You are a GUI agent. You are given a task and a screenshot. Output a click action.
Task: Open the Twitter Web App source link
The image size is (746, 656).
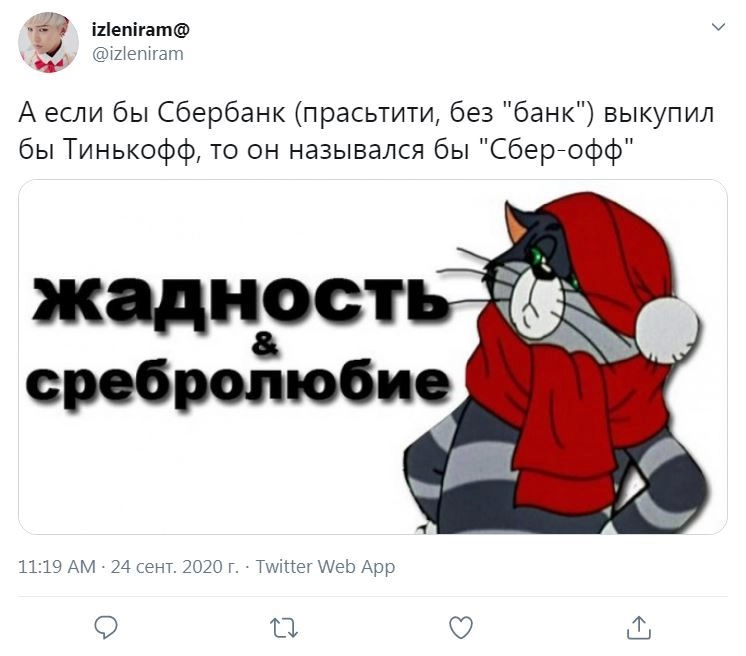click(x=325, y=567)
